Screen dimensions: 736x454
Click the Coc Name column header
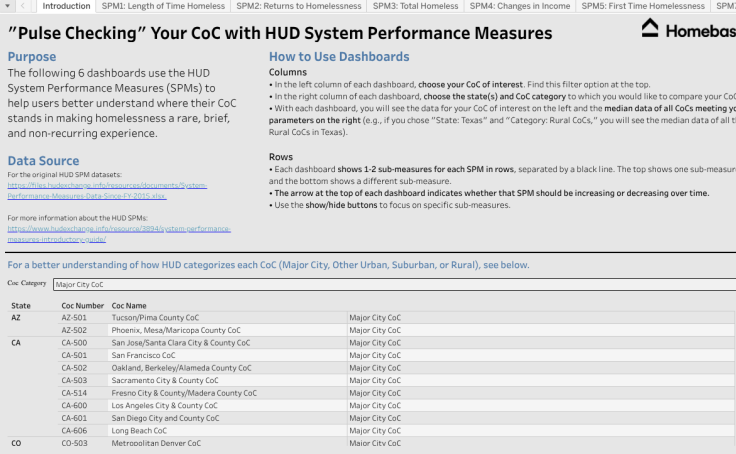[x=129, y=305]
